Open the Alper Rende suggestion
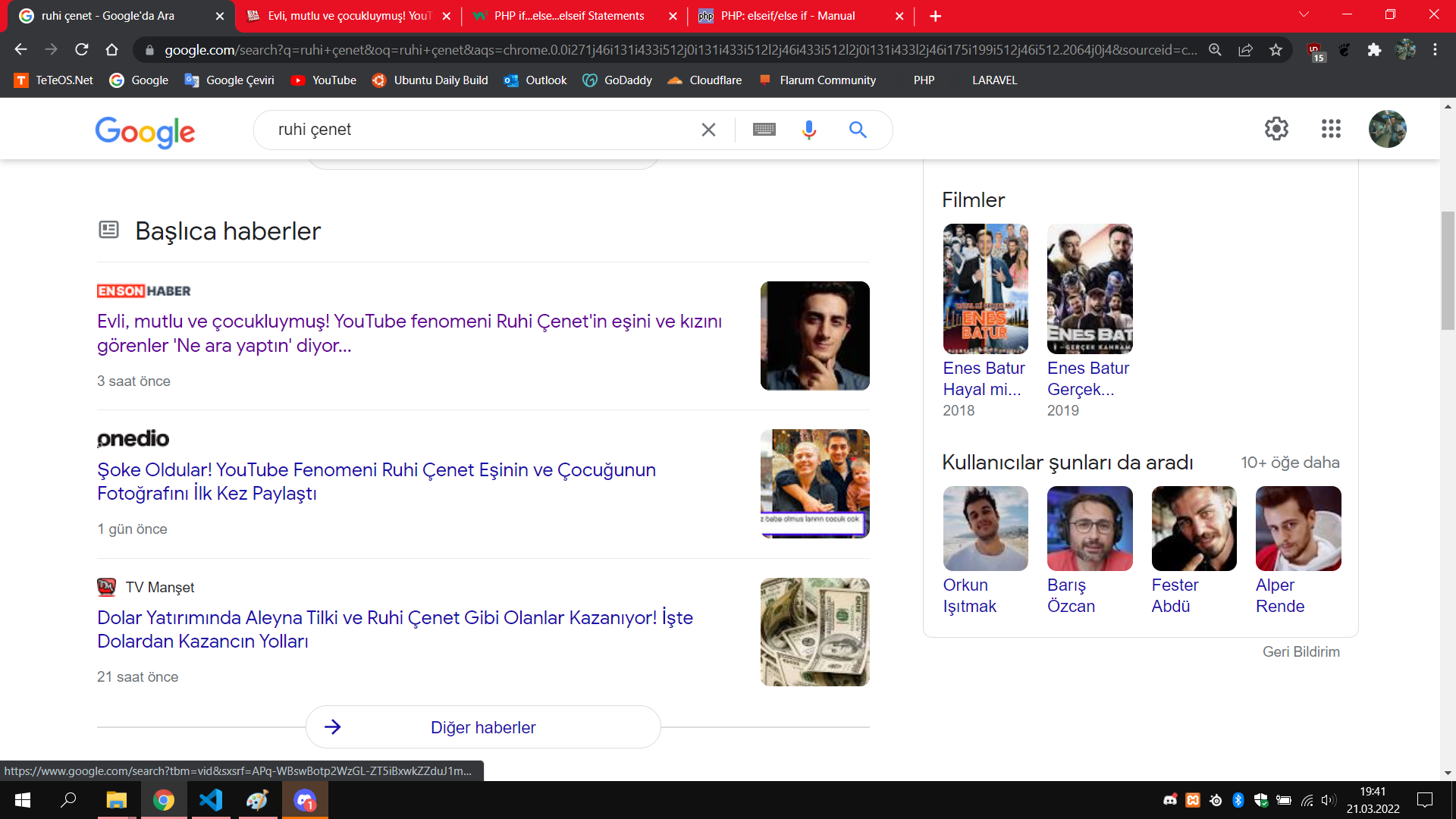Viewport: 1456px width, 819px height. pyautogui.click(x=1298, y=551)
